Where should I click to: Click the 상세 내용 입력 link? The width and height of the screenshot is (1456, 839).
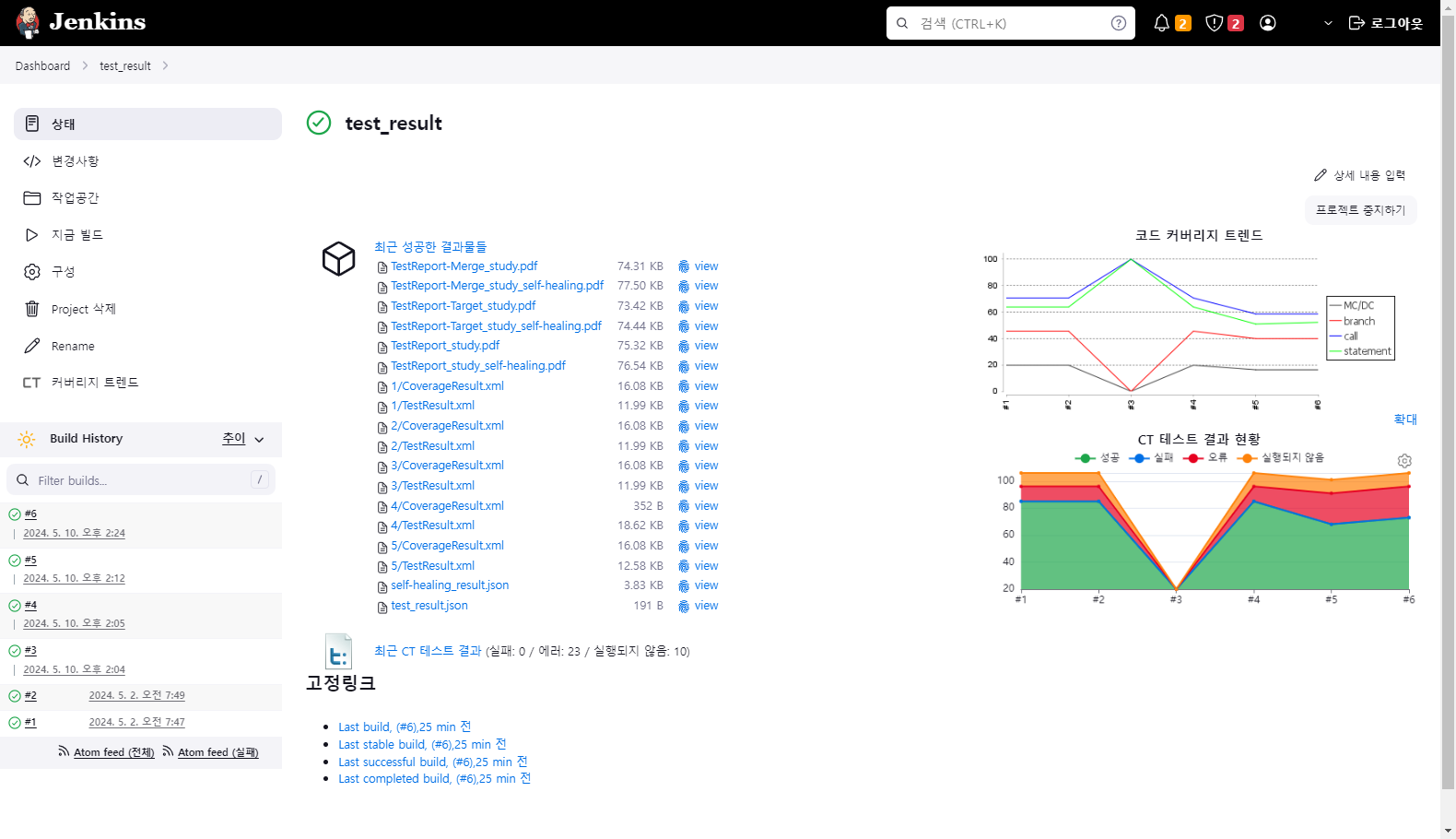1360,175
